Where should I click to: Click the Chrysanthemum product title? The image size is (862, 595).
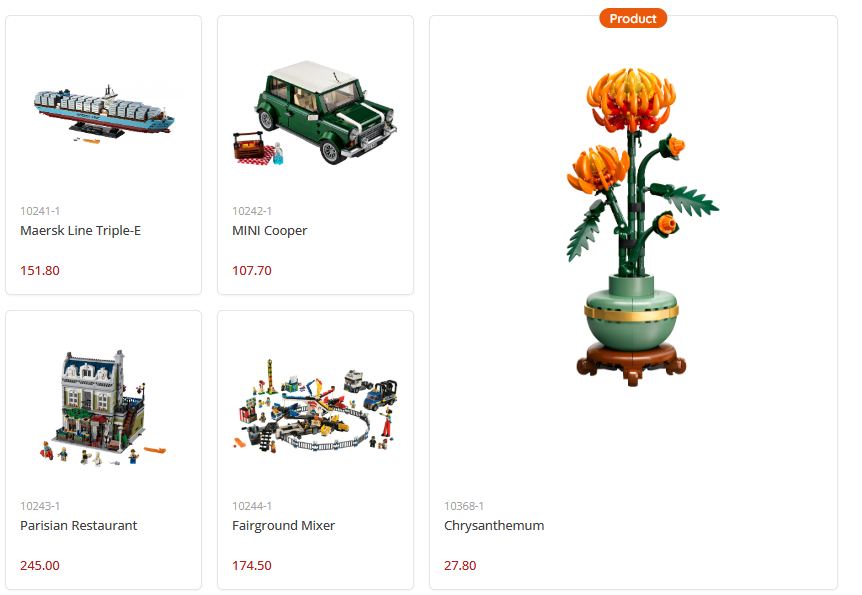494,526
